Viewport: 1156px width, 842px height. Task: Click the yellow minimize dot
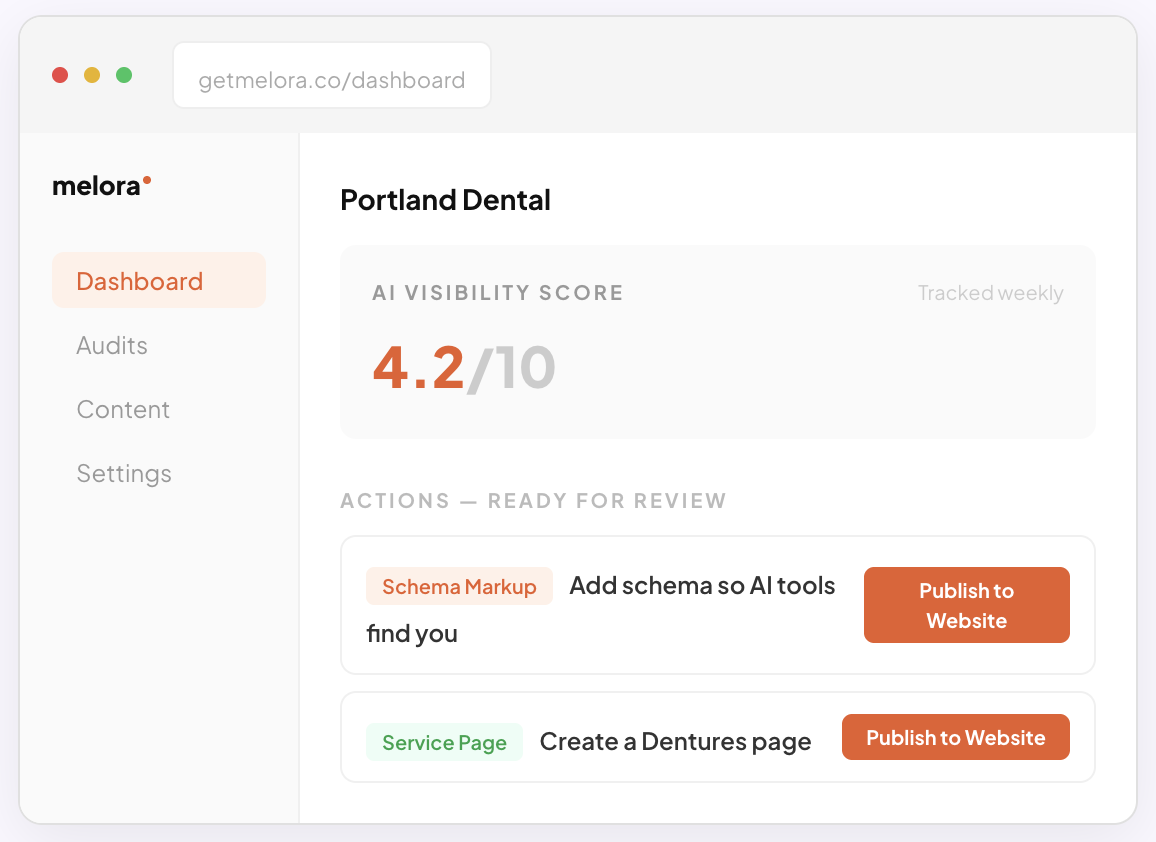[92, 75]
